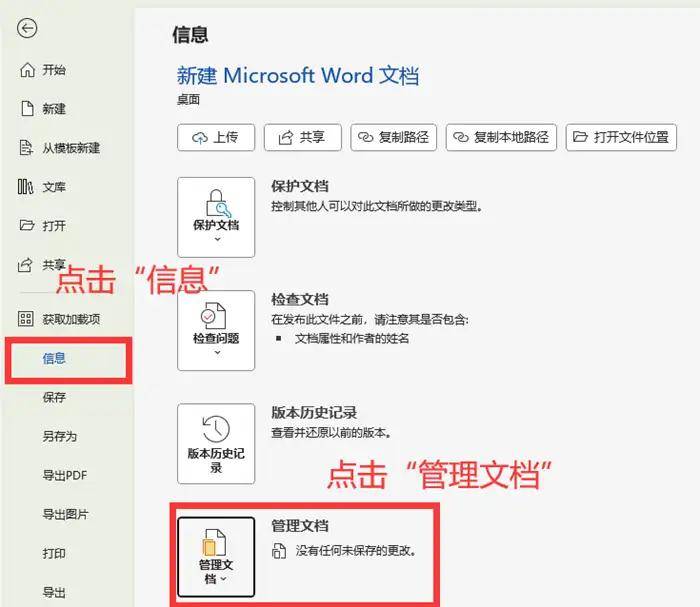Click the clock version history icon
The height and width of the screenshot is (607, 700).
point(216,429)
